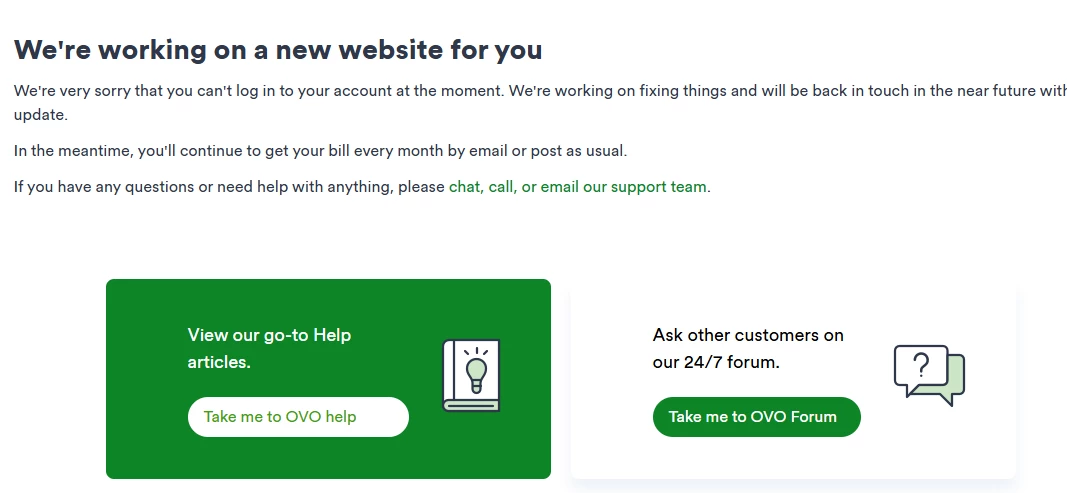1067x493 pixels.
Task: Click the 'In the meantime' billing paragraph
Action: coord(320,151)
